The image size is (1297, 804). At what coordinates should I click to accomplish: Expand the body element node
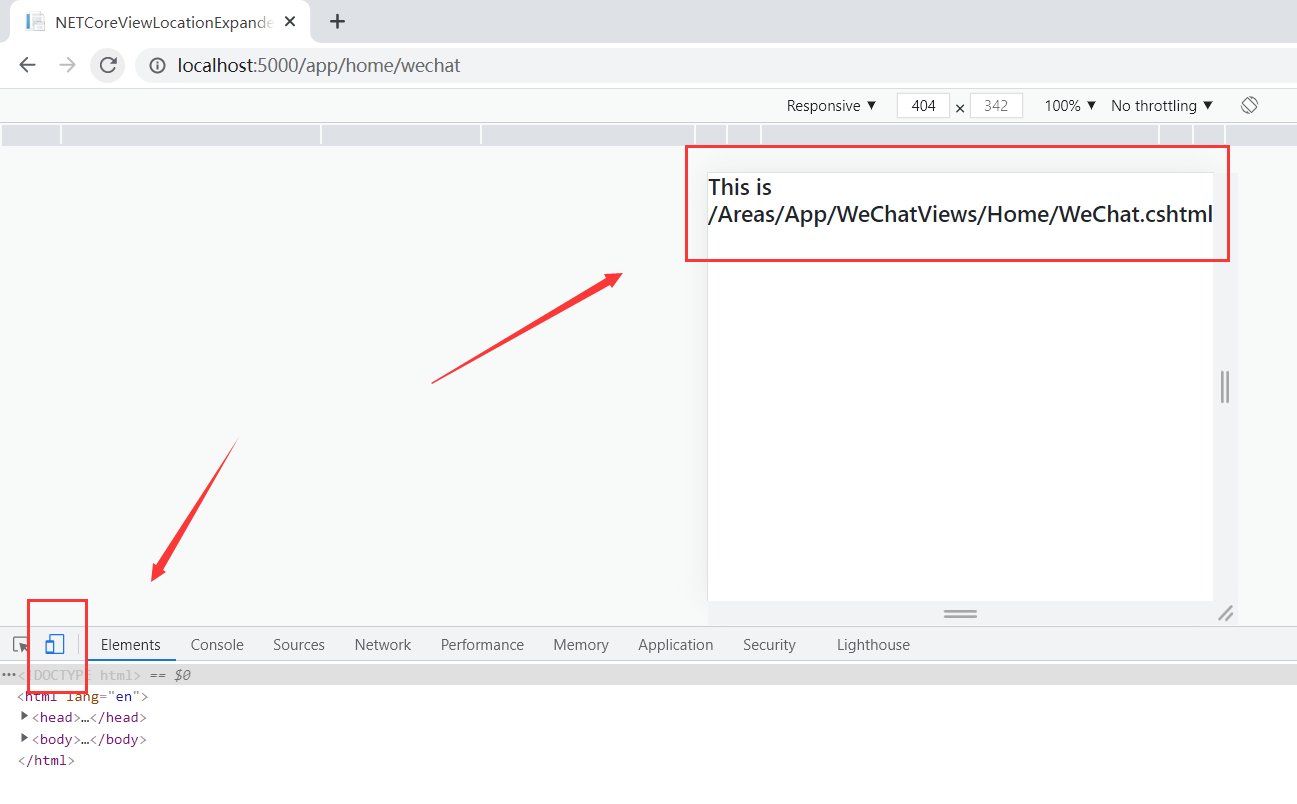tap(24, 739)
